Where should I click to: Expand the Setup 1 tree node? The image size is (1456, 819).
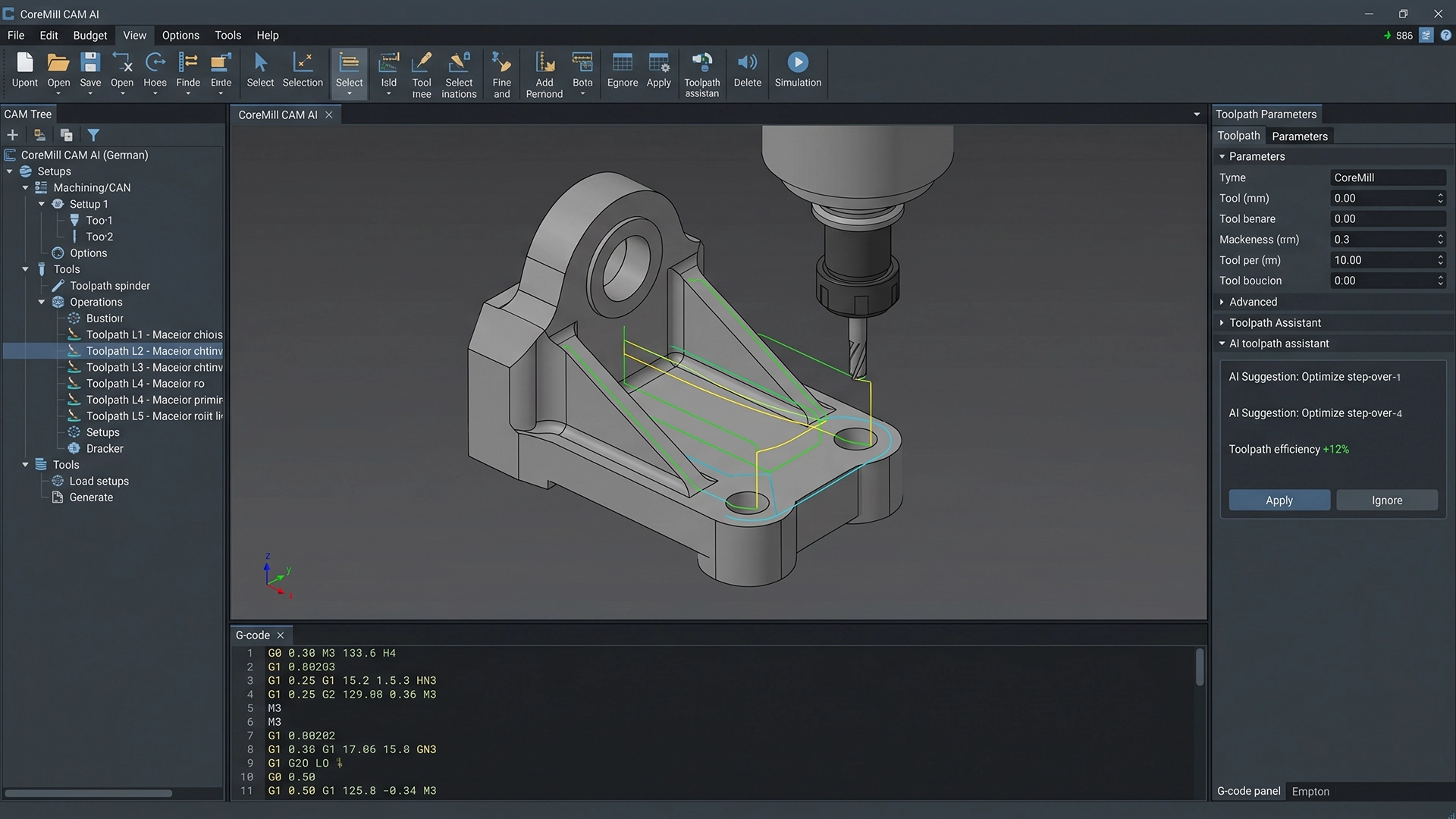[x=43, y=203]
